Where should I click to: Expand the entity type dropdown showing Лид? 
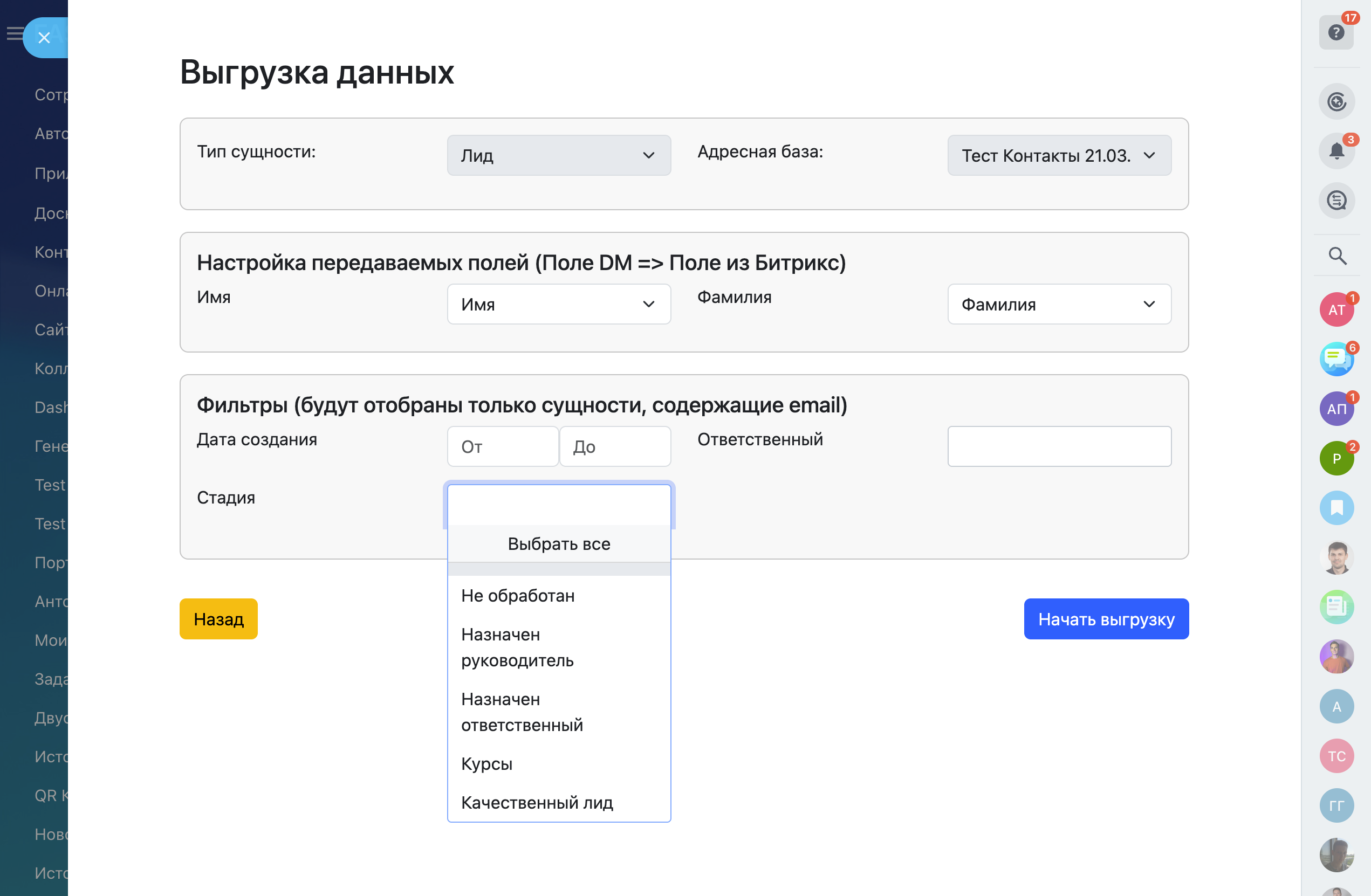[558, 155]
